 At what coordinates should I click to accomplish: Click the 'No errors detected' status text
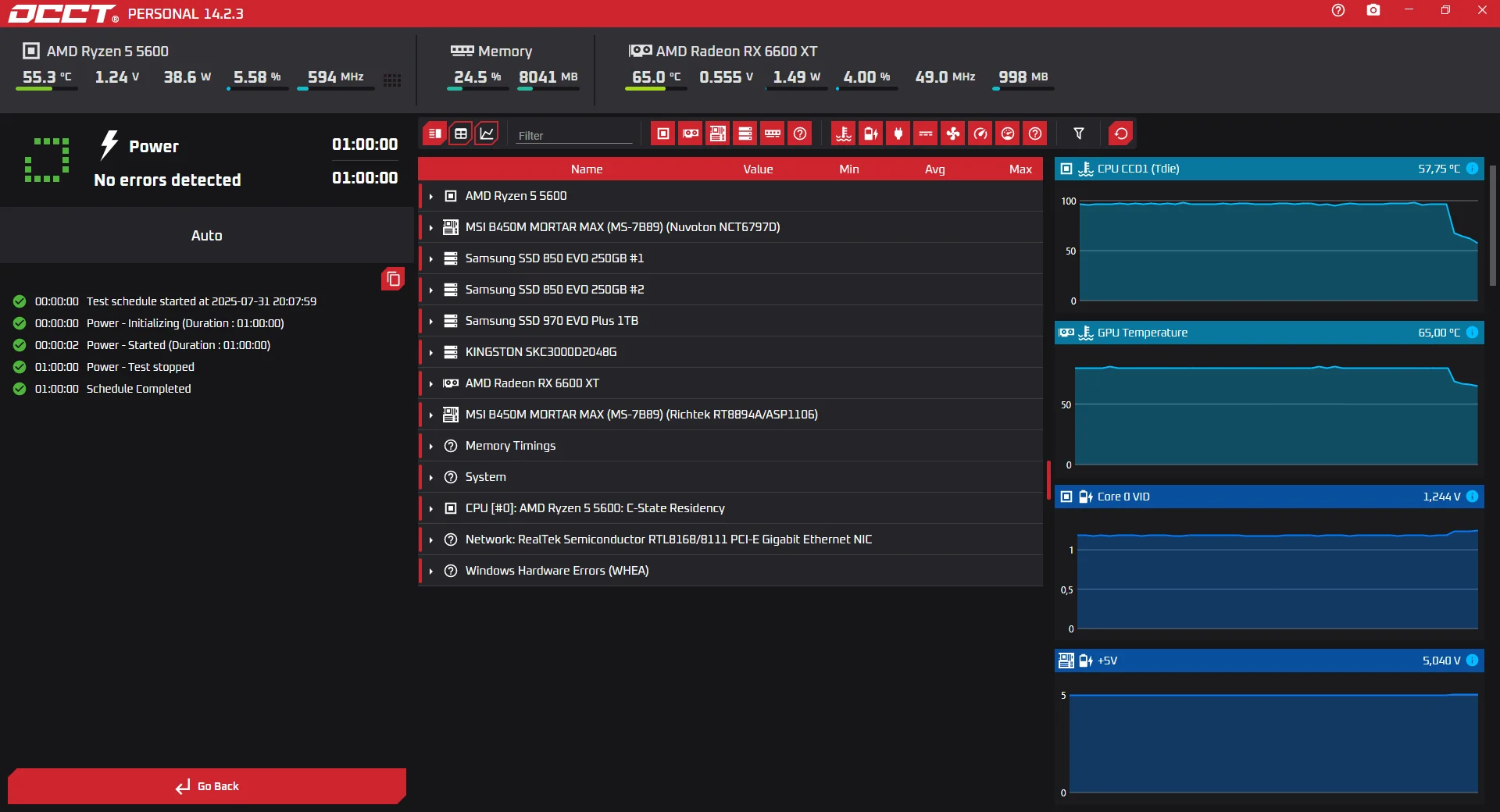(167, 180)
